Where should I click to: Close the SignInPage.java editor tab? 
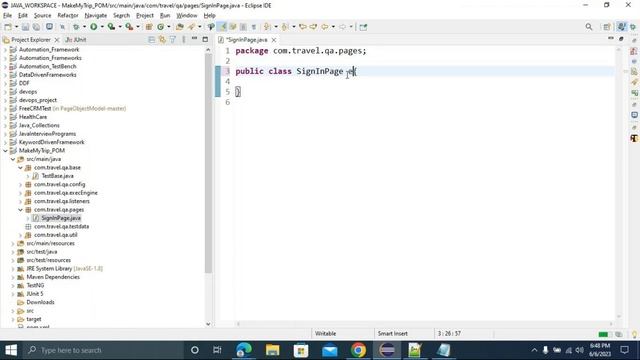274,40
